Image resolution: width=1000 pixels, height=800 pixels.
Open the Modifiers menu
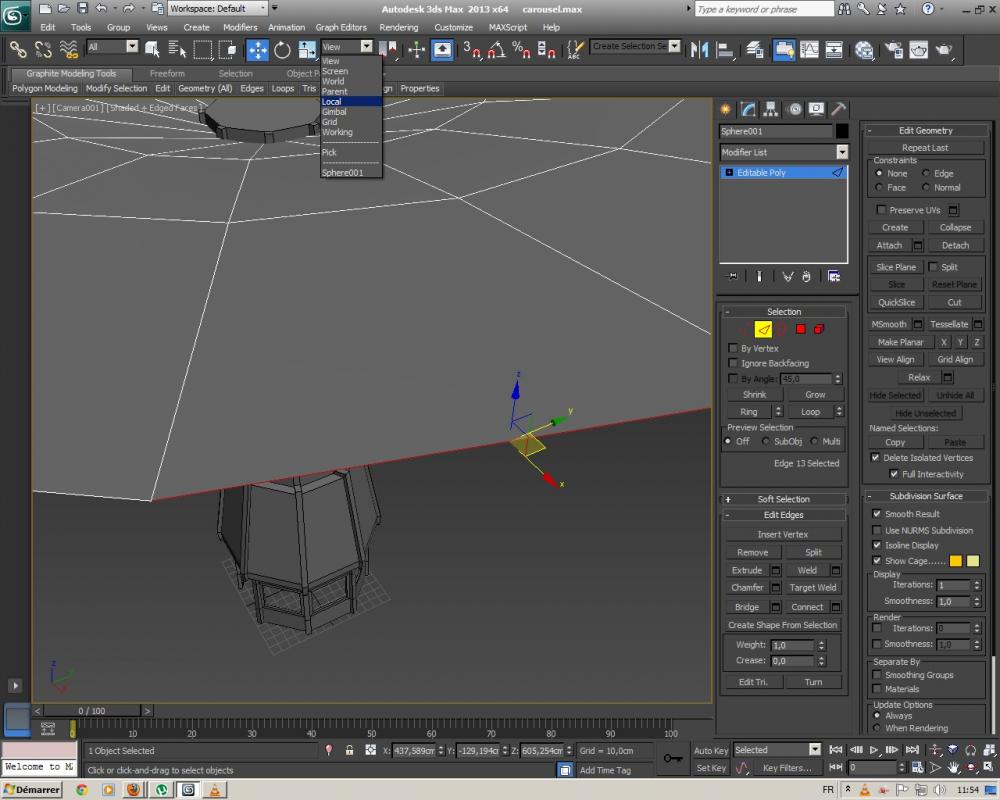[240, 27]
